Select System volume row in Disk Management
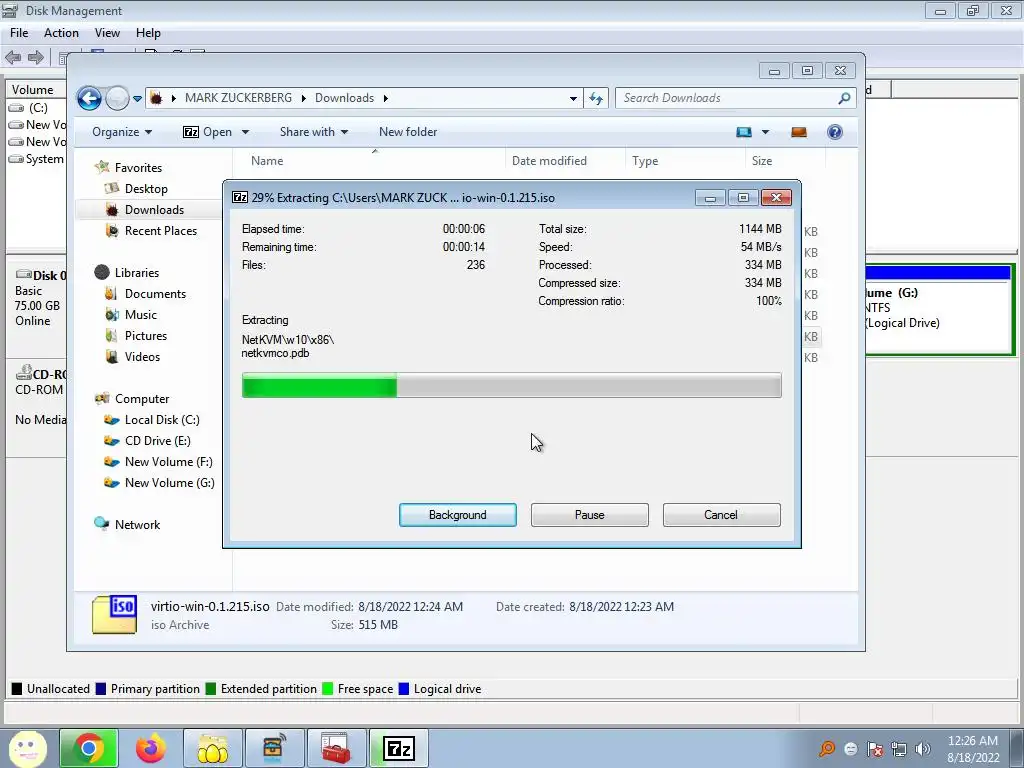The image size is (1024, 768). [x=36, y=159]
